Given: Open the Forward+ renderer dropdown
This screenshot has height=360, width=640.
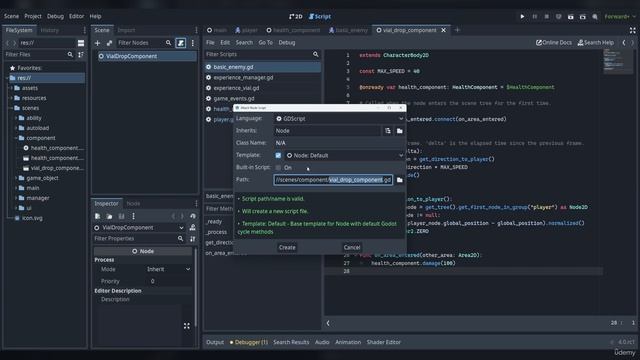Looking at the screenshot, I should pos(620,17).
